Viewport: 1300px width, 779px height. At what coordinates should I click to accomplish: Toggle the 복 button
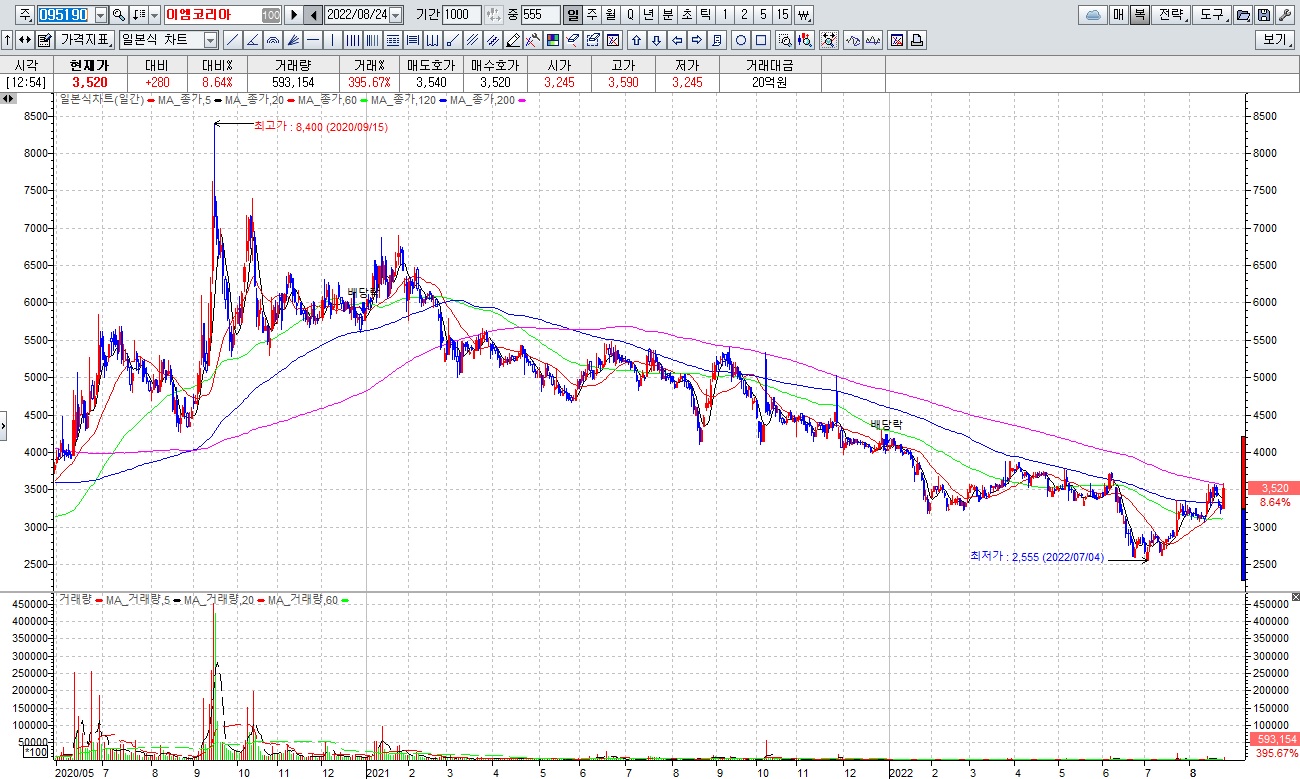1140,15
